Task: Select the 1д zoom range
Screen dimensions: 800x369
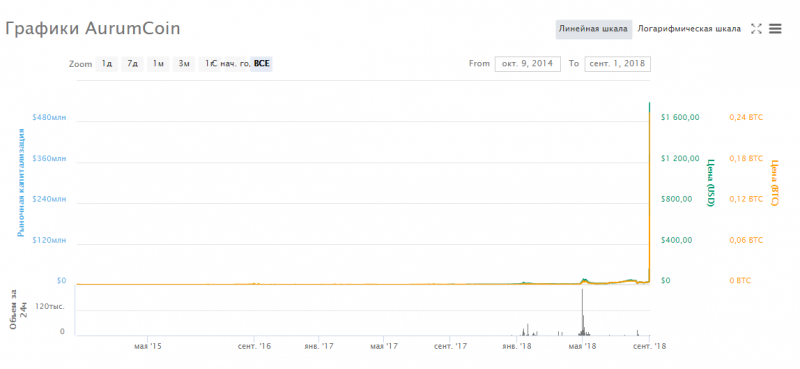Action: click(107, 64)
